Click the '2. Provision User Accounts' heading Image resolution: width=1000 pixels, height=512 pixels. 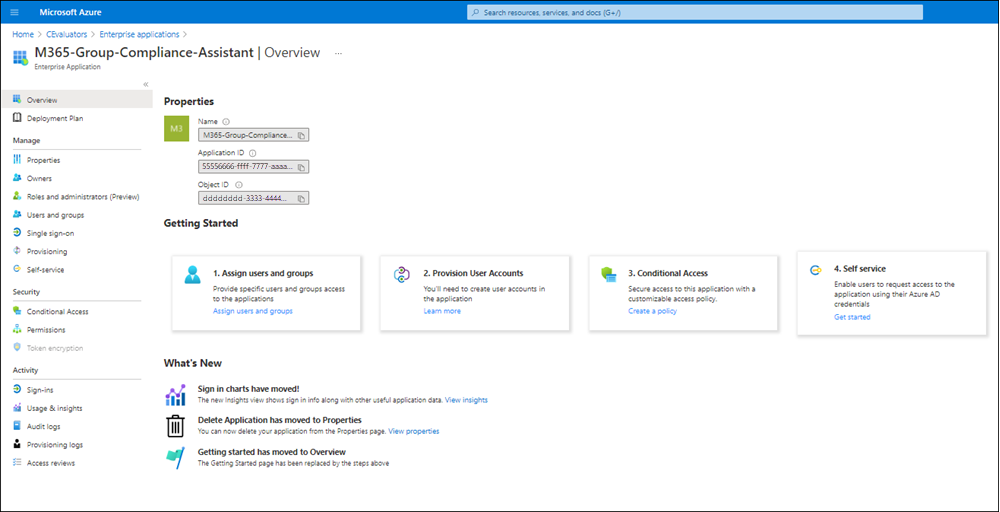pyautogui.click(x=473, y=273)
